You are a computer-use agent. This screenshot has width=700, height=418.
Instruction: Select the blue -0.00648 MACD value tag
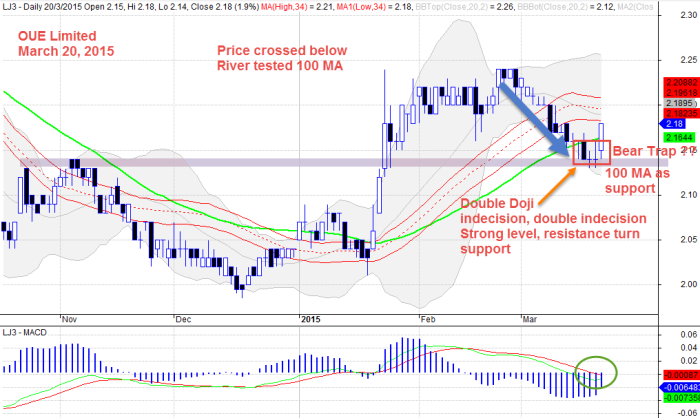[x=679, y=387]
